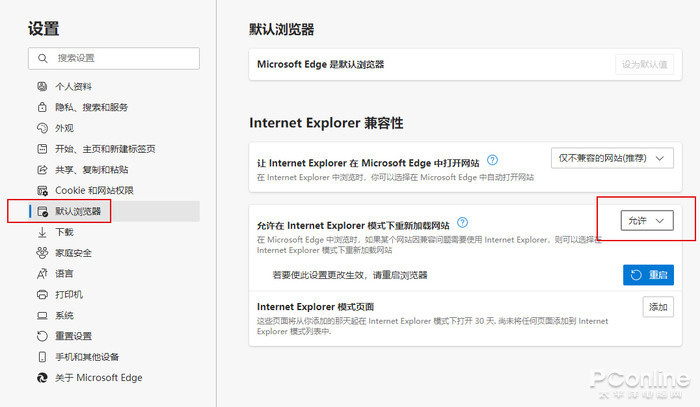
Task: Open 关于 Microsoft Edge page
Action: coord(99,378)
